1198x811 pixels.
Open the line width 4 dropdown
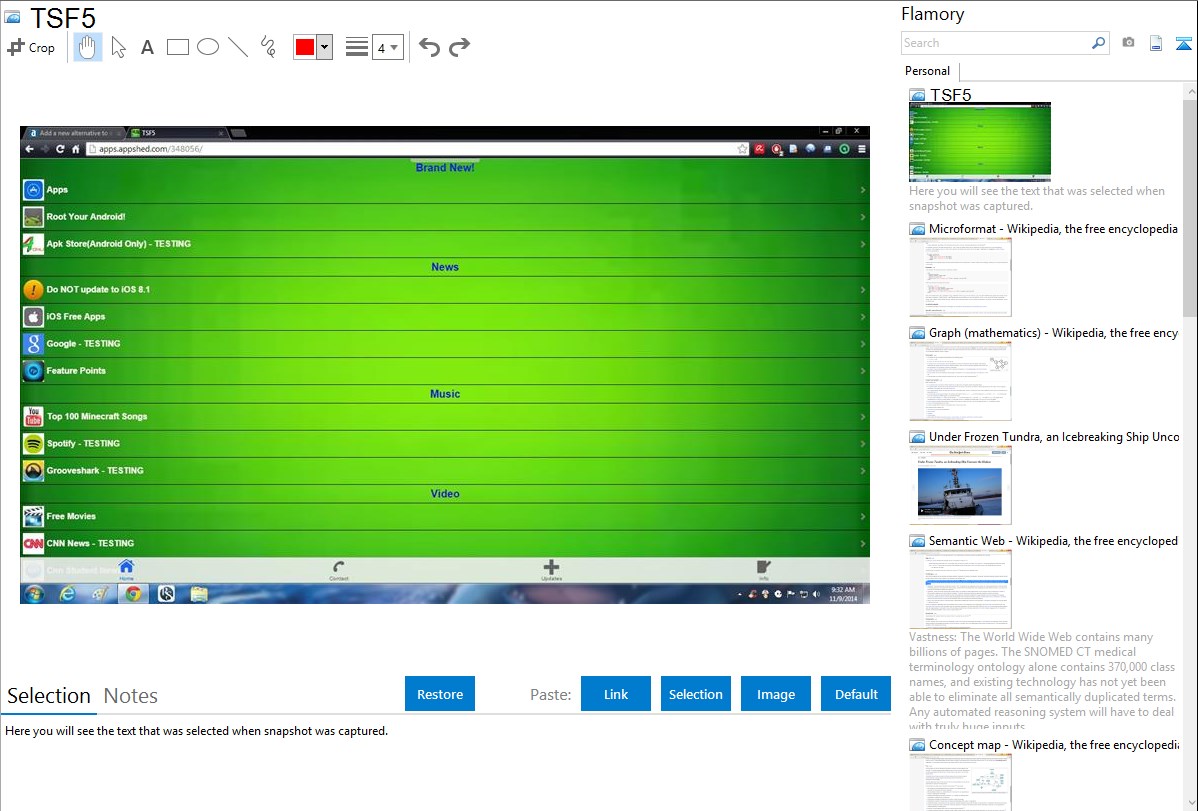(x=387, y=47)
